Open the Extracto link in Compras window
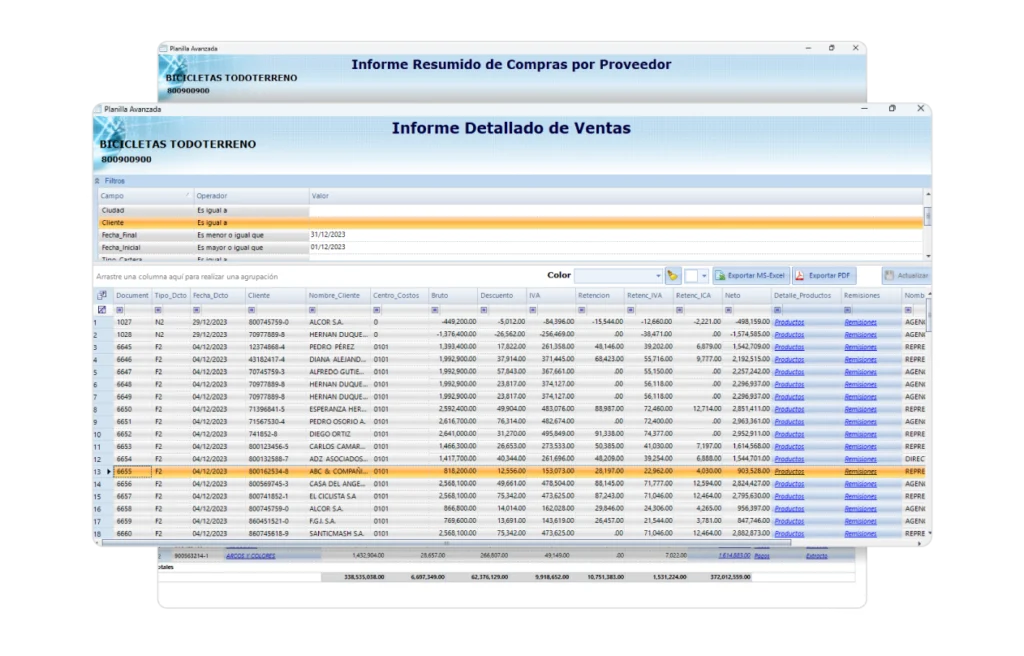Viewport: 1024px width, 656px height. (816, 556)
